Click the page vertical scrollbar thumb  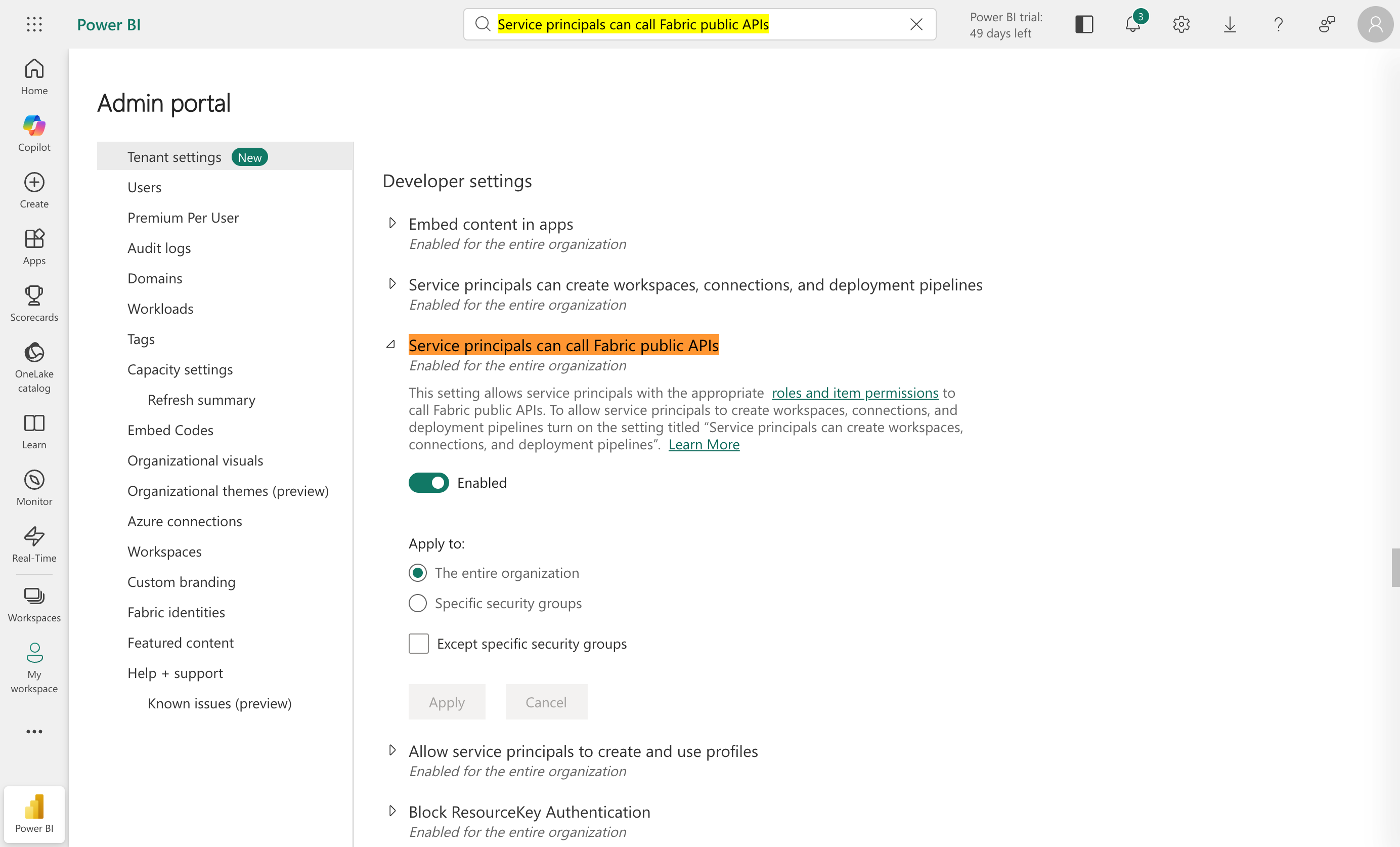pos(1395,567)
